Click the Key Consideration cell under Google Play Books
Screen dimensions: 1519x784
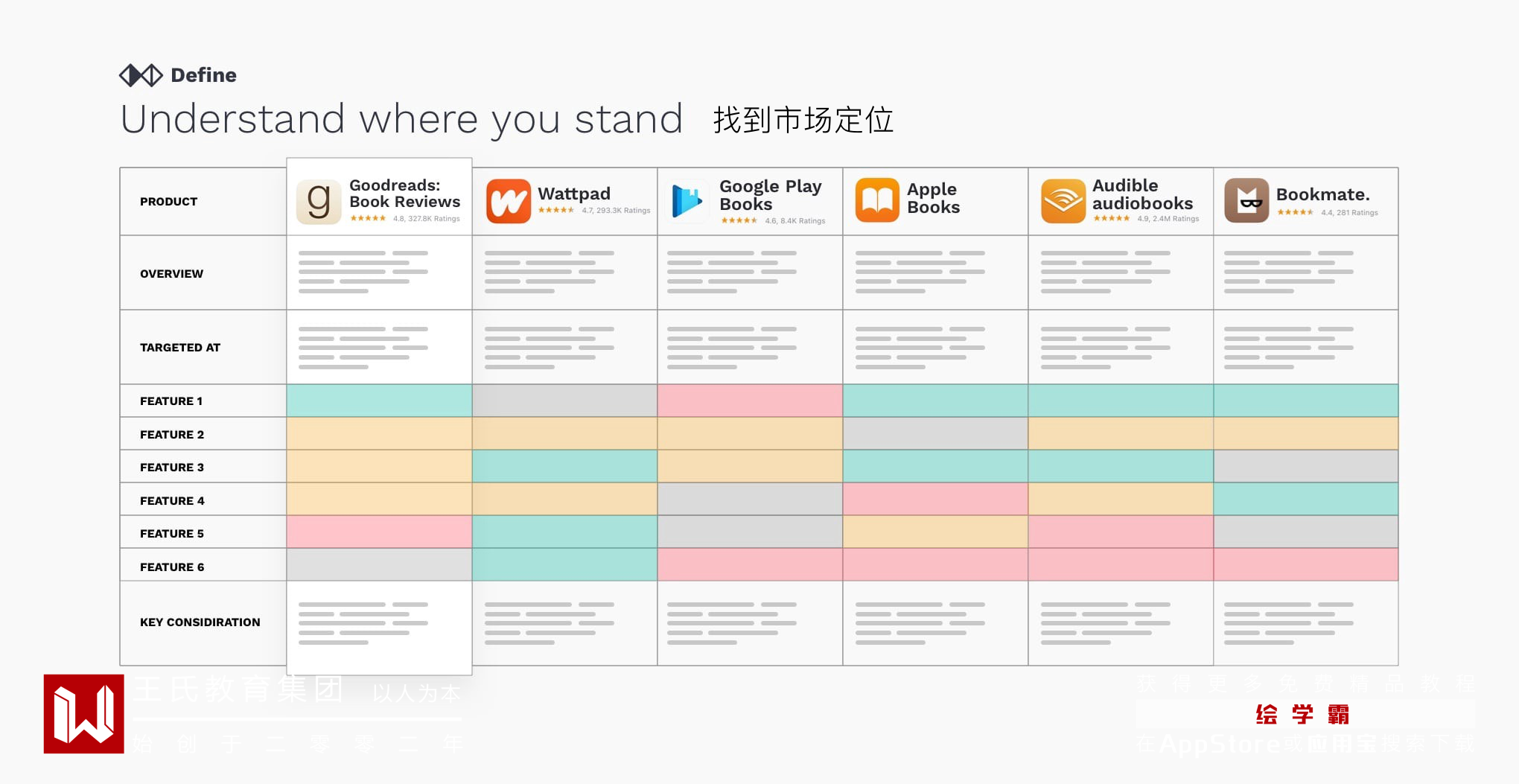pyautogui.click(x=750, y=623)
